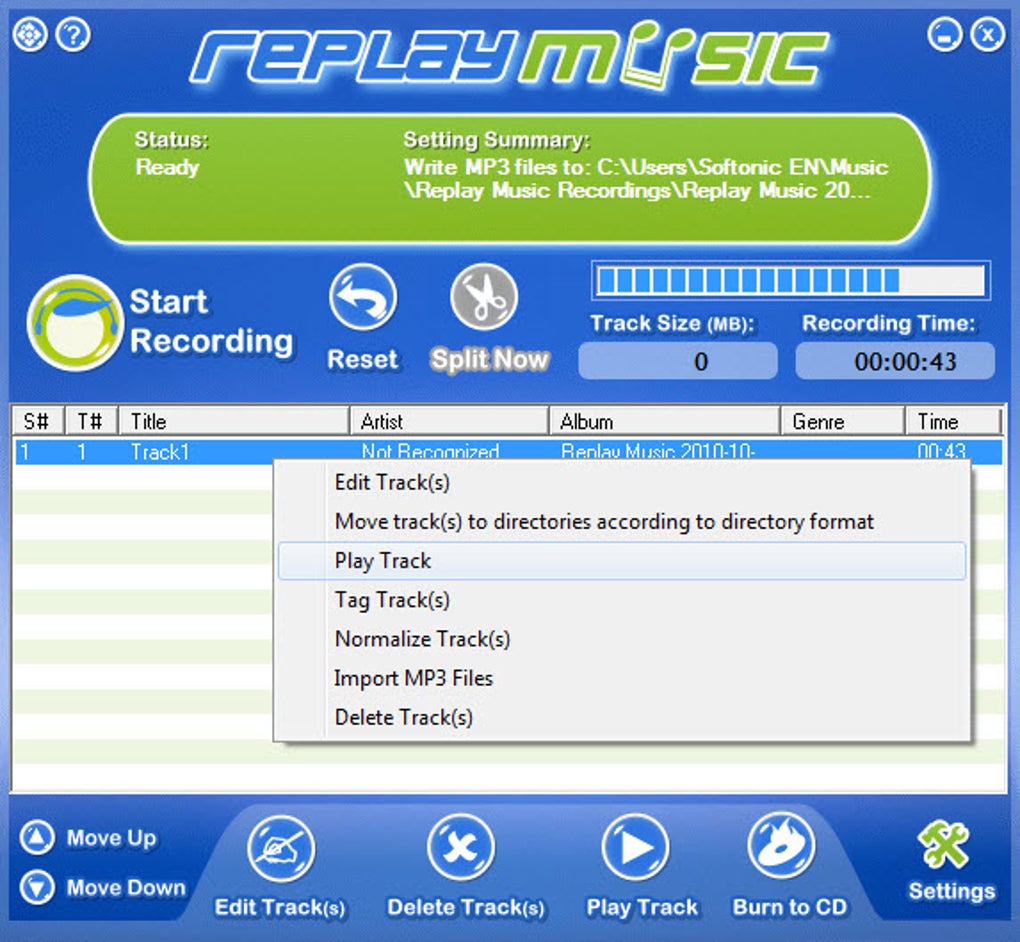
Task: Click the Play Track label at bottom
Action: point(642,908)
